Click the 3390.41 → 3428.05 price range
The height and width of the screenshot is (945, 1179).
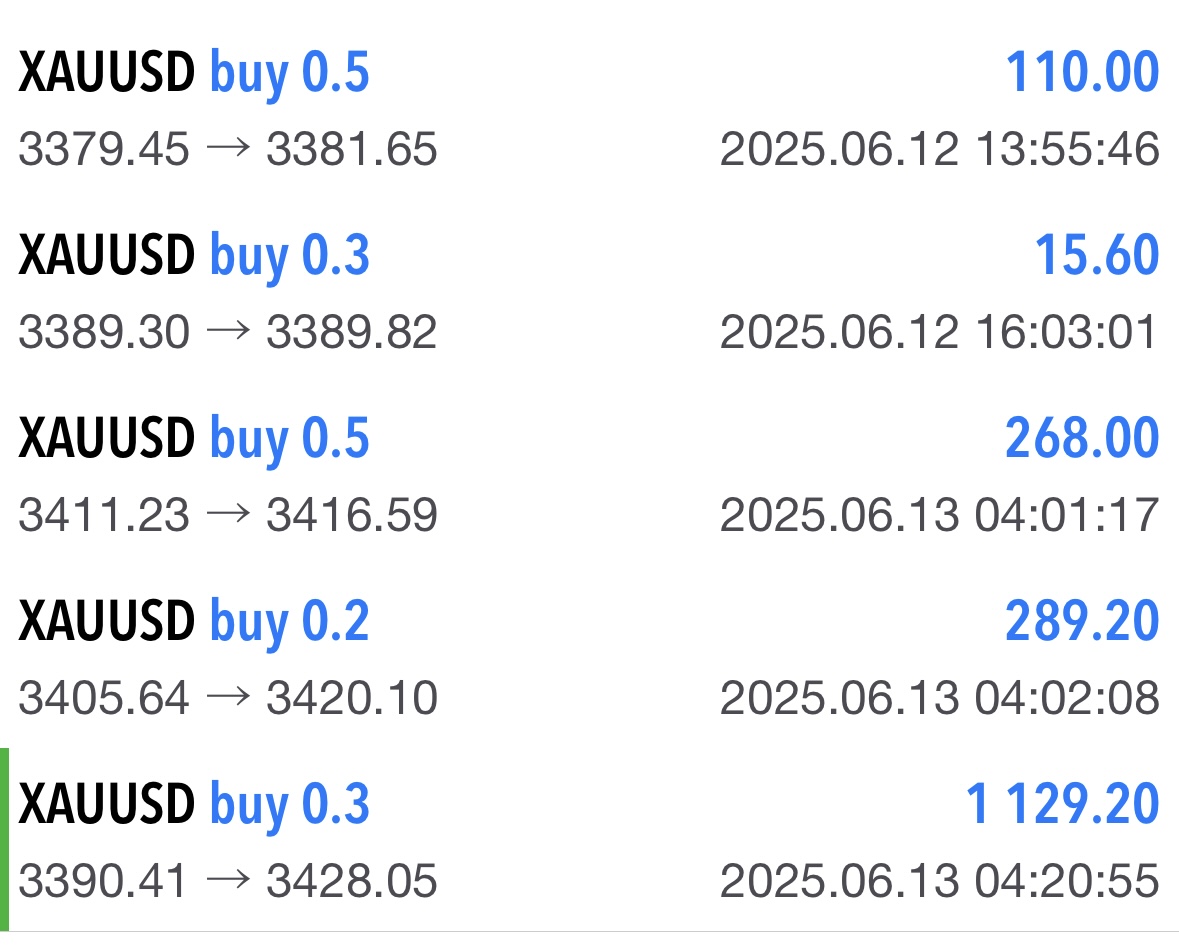(228, 882)
